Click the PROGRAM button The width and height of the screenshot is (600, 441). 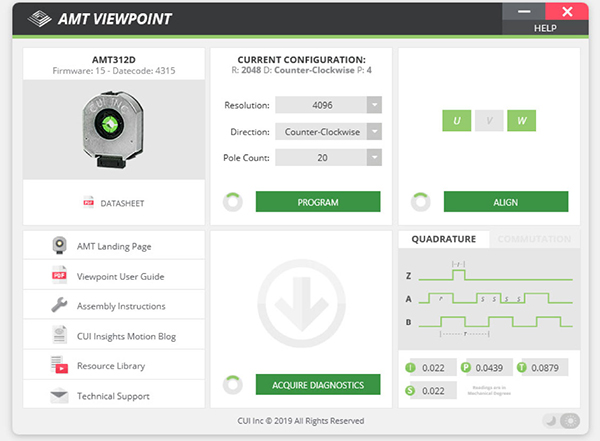pyautogui.click(x=318, y=202)
